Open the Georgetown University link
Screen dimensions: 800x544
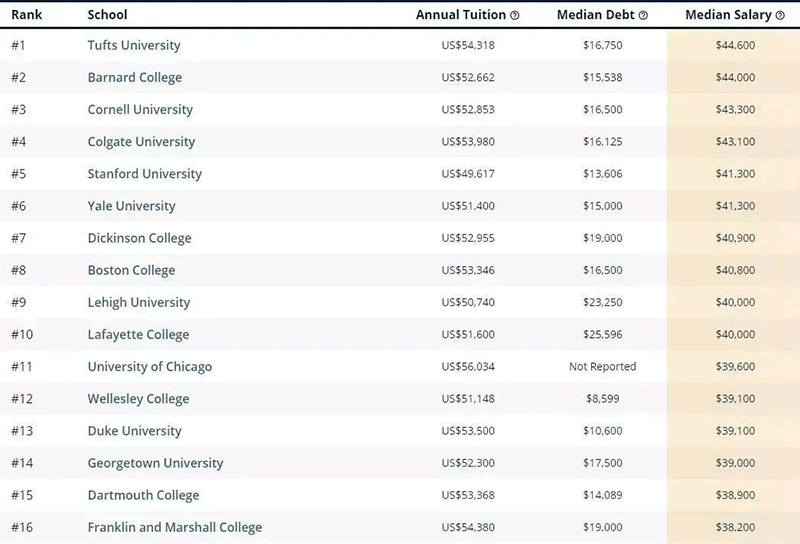(x=156, y=463)
